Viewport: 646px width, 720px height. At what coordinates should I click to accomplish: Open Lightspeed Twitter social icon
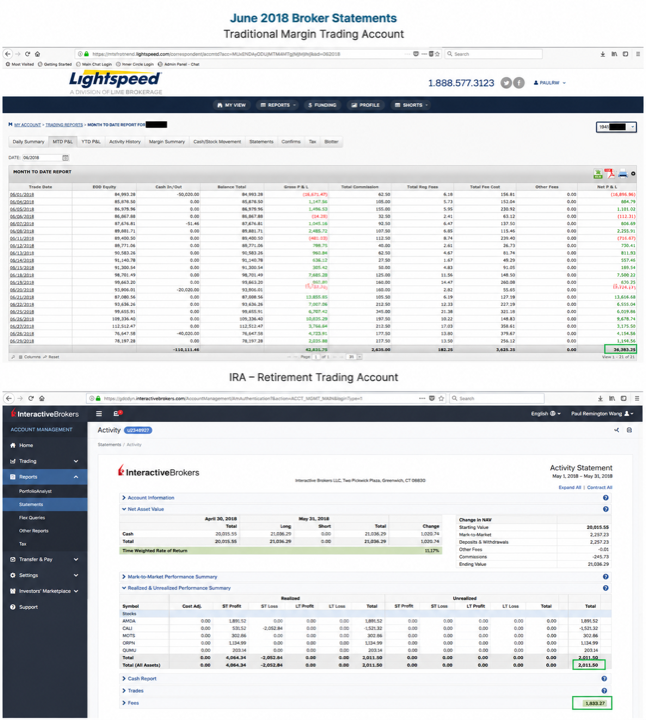click(506, 83)
